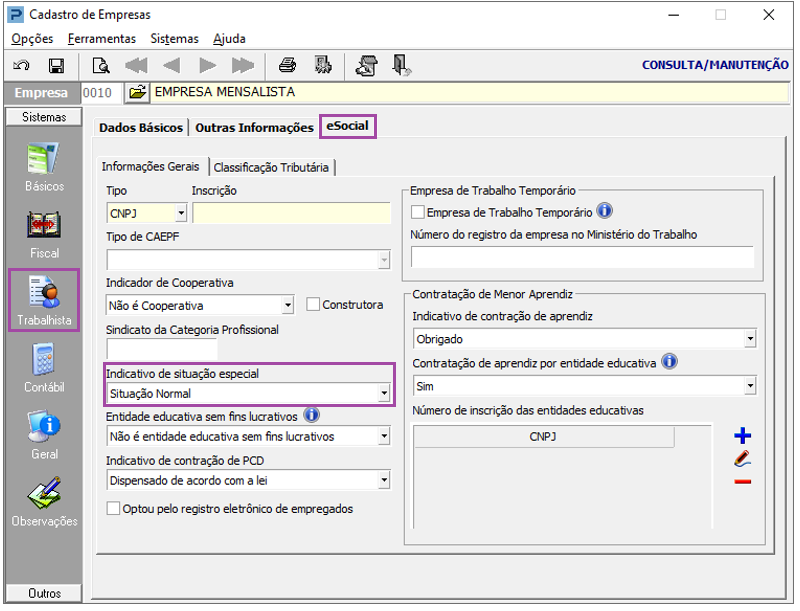800x611 pixels.
Task: Jump to first record with double-left arrow
Action: (136, 65)
